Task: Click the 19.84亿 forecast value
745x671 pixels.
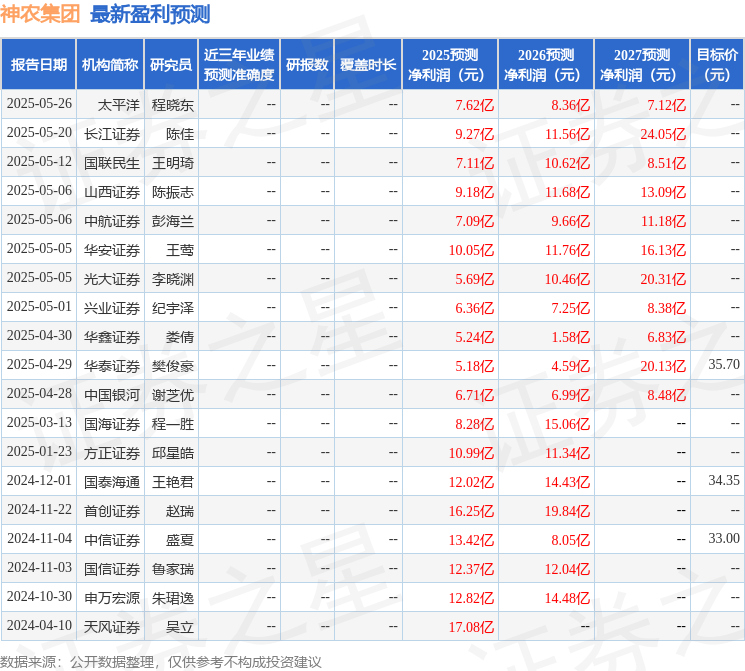Action: (x=567, y=511)
